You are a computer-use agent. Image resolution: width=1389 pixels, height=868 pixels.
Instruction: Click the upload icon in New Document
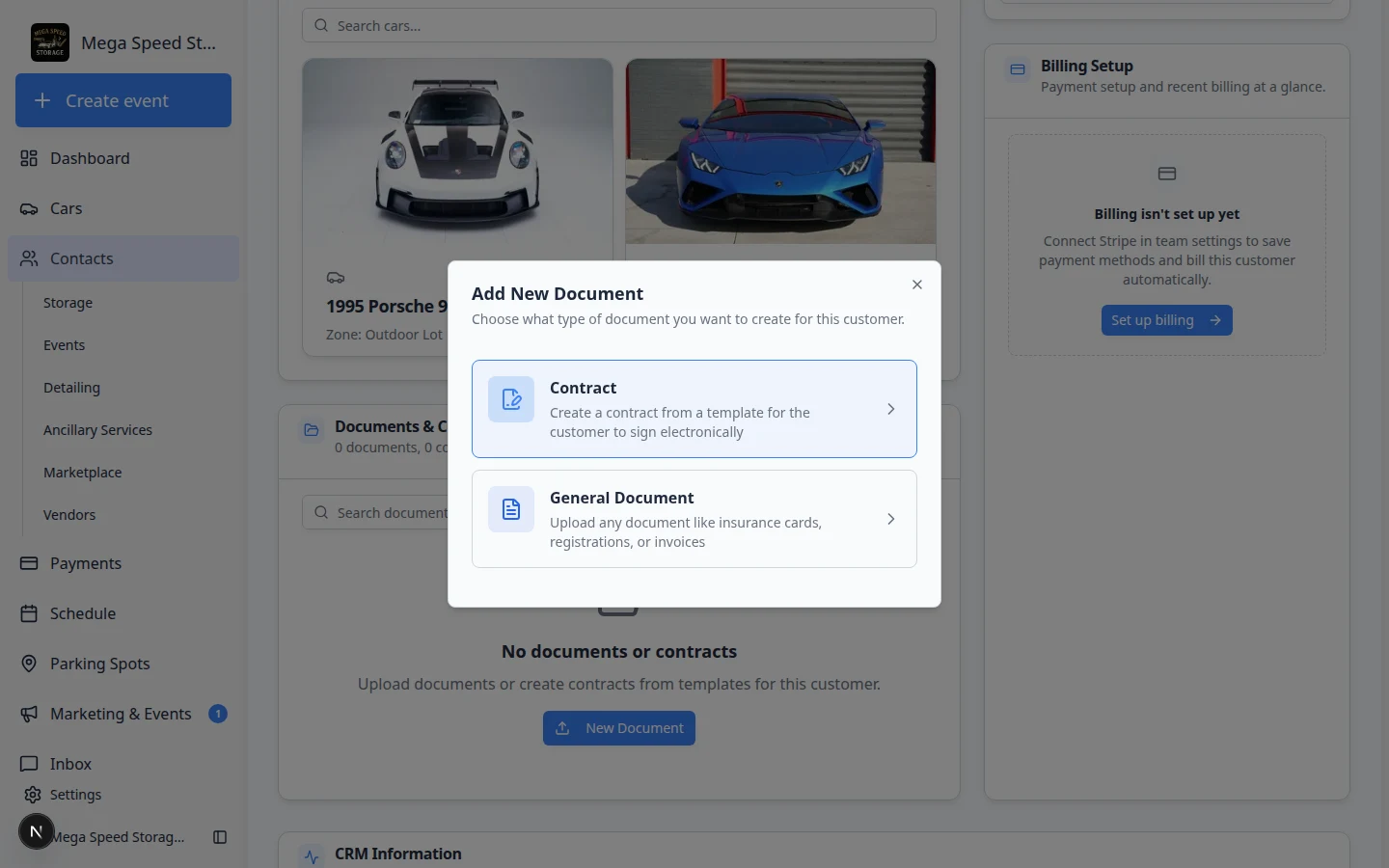pyautogui.click(x=562, y=728)
